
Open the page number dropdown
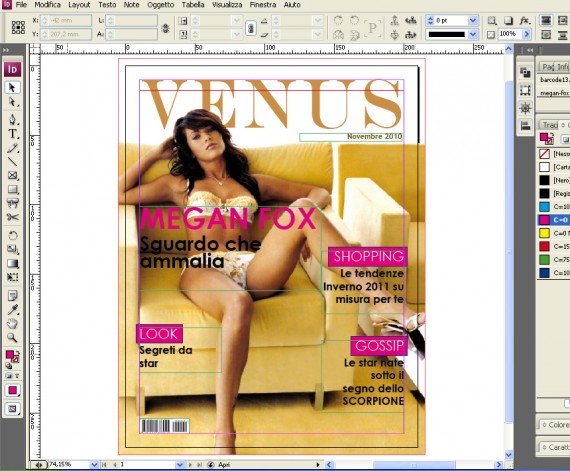click(180, 464)
